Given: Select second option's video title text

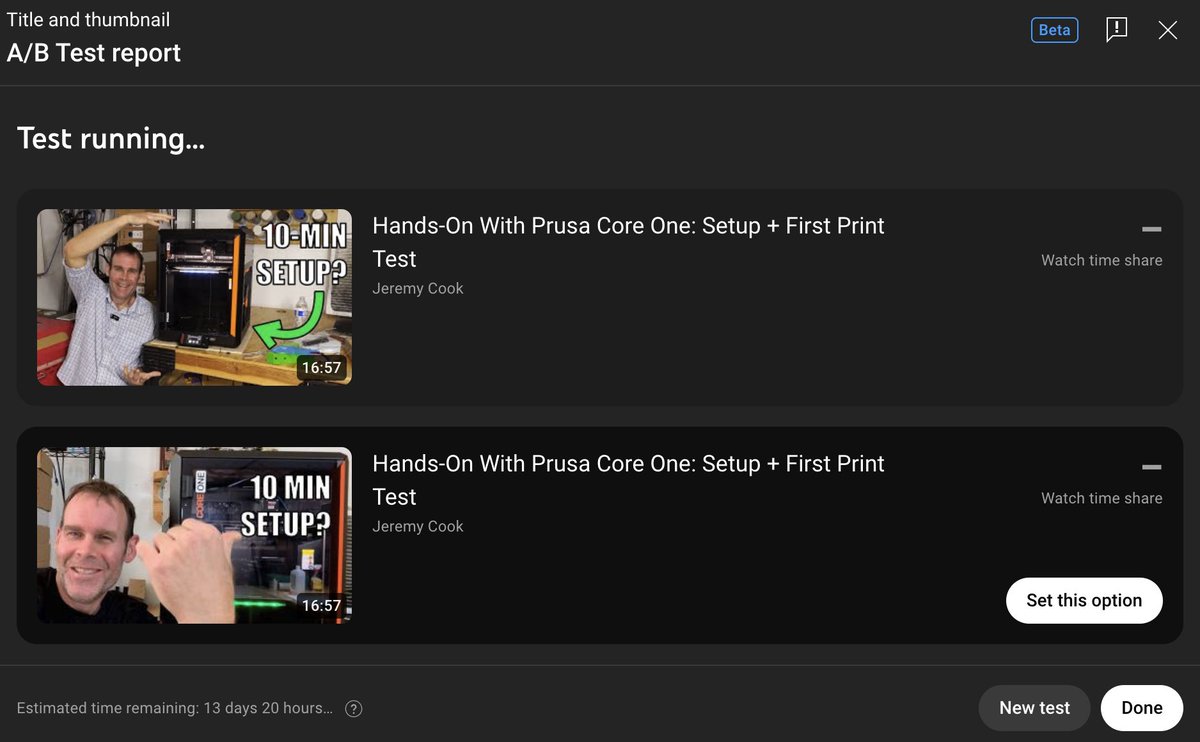Looking at the screenshot, I should [628, 480].
